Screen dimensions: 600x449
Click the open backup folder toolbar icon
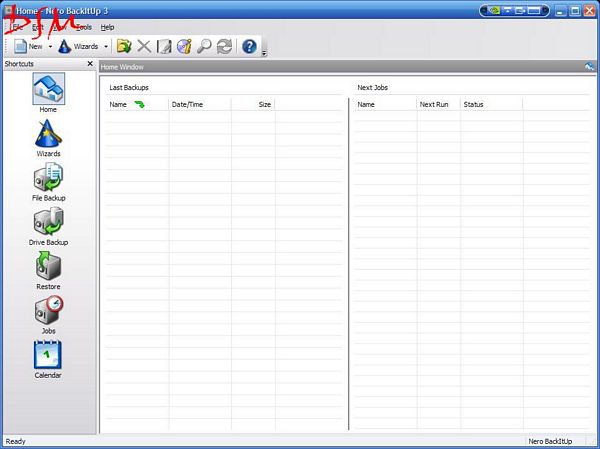124,46
